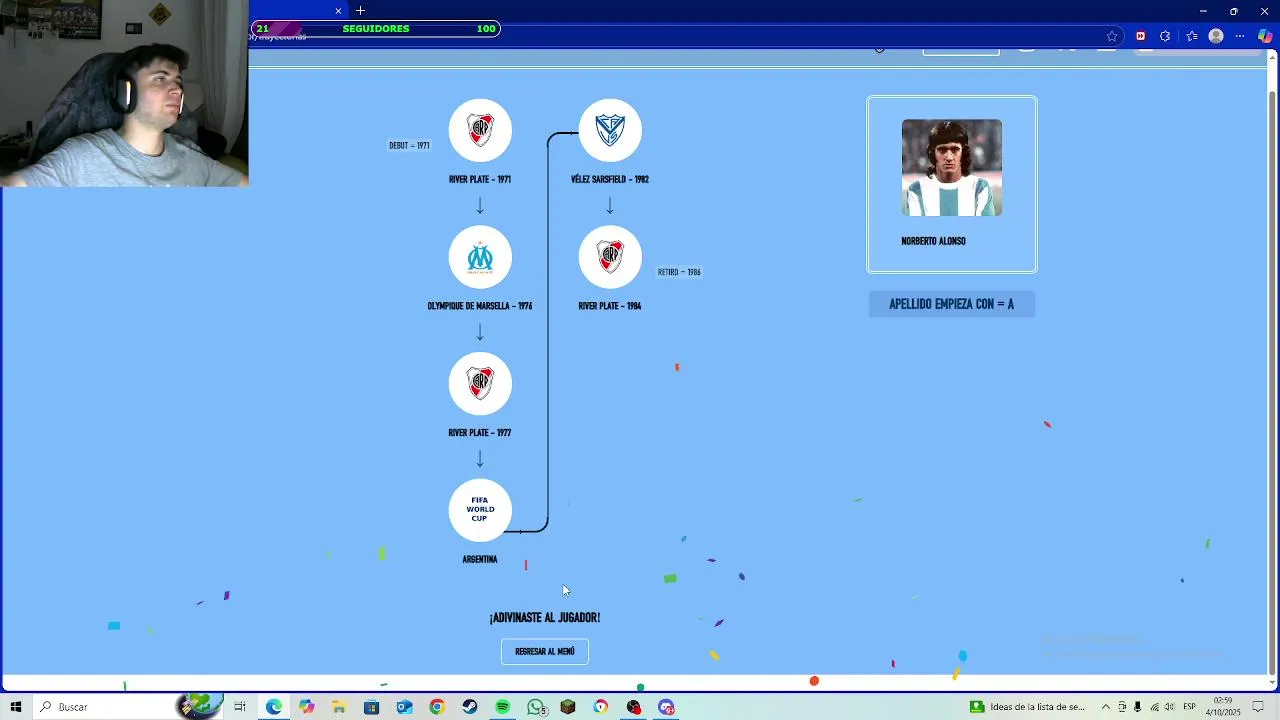This screenshot has width=1280, height=720.
Task: Show hidden system tray icons
Action: (1106, 707)
